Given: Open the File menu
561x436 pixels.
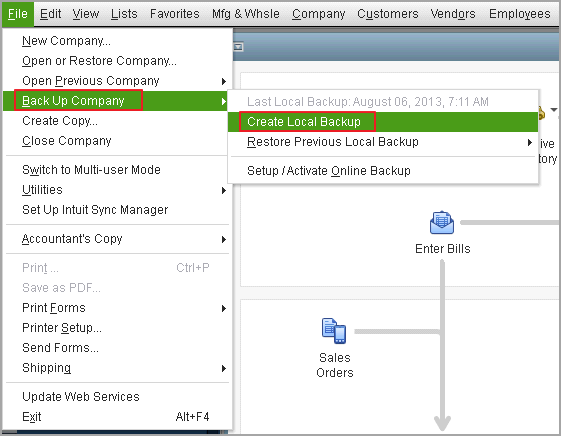Looking at the screenshot, I should (18, 14).
